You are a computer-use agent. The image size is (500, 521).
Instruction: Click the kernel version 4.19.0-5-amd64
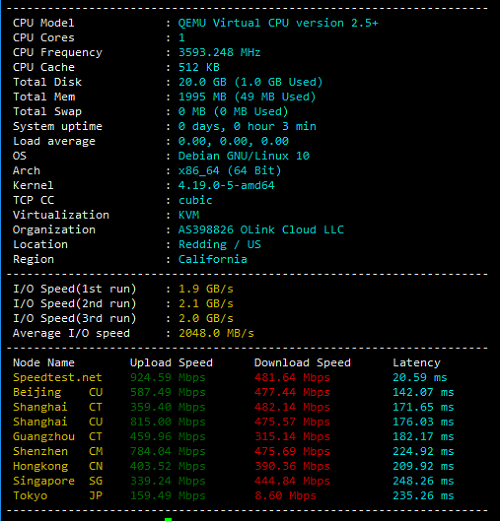pos(226,185)
